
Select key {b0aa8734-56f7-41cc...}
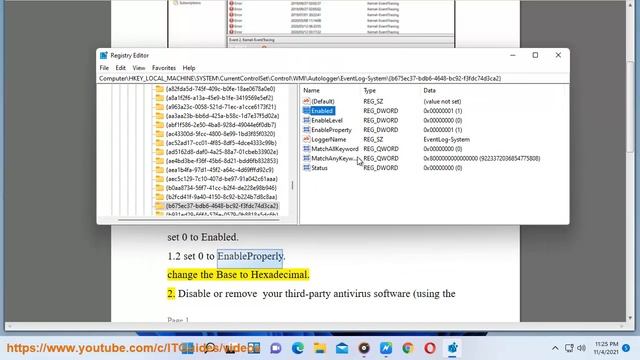pos(221,187)
